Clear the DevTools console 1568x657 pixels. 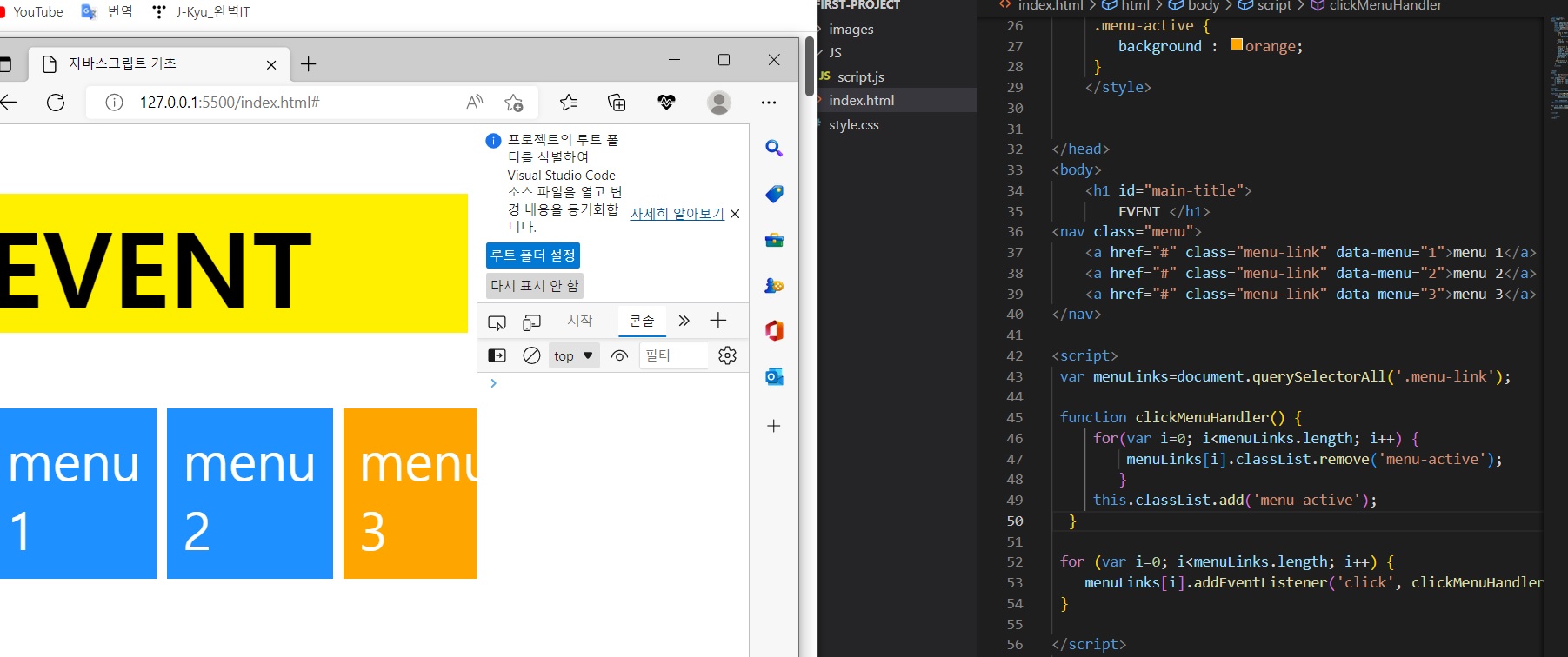tap(531, 355)
